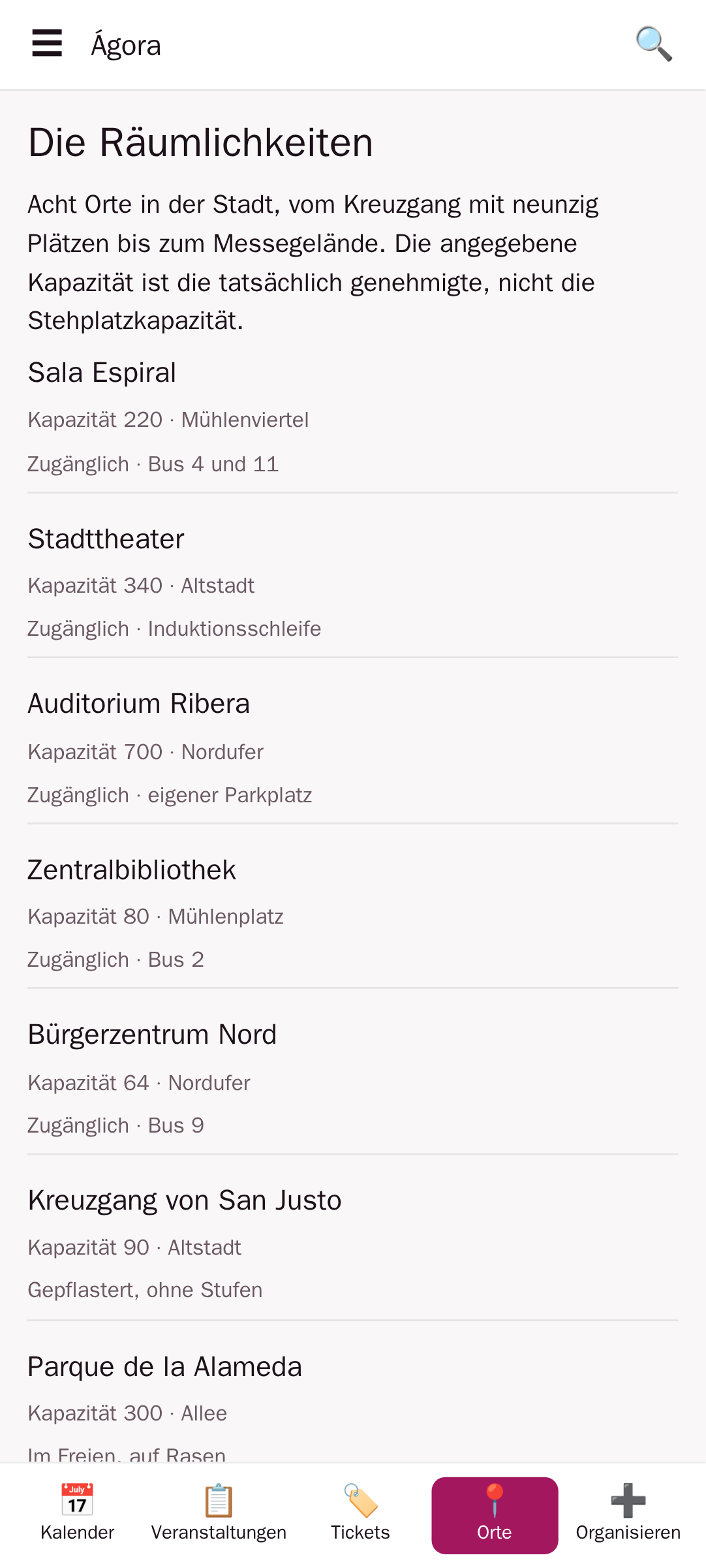Switch to the Kalender tab label

(x=77, y=1532)
